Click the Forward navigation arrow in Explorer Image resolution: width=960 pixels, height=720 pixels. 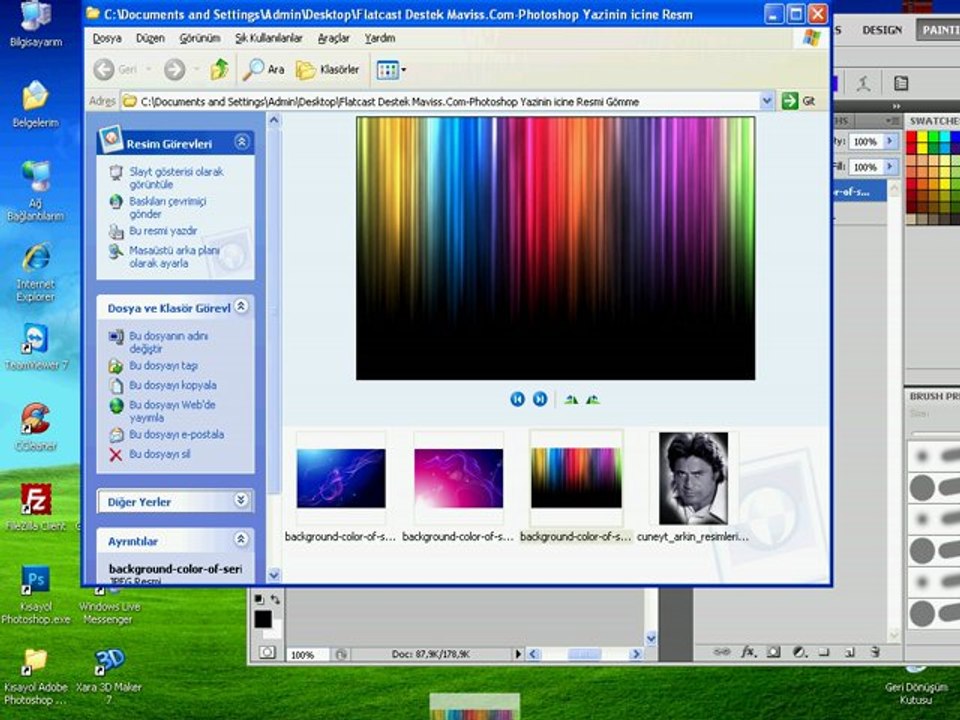click(174, 69)
